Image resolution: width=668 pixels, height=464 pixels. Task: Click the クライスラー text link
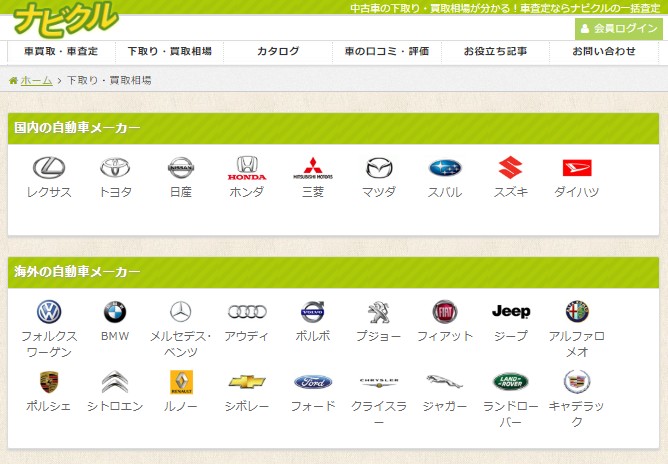coord(379,413)
